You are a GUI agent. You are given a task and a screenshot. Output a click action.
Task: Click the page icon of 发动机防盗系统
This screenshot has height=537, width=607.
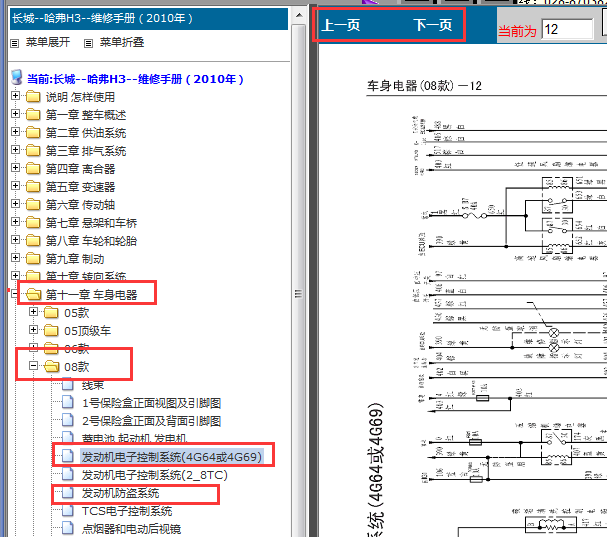click(68, 492)
